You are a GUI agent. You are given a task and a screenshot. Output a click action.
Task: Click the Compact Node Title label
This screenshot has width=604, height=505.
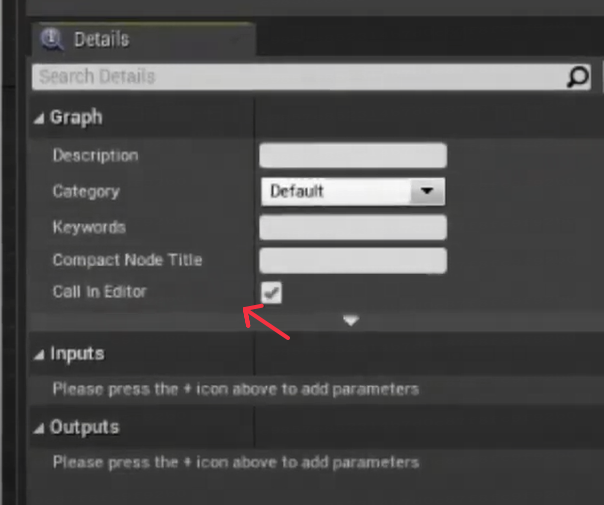coord(127,260)
